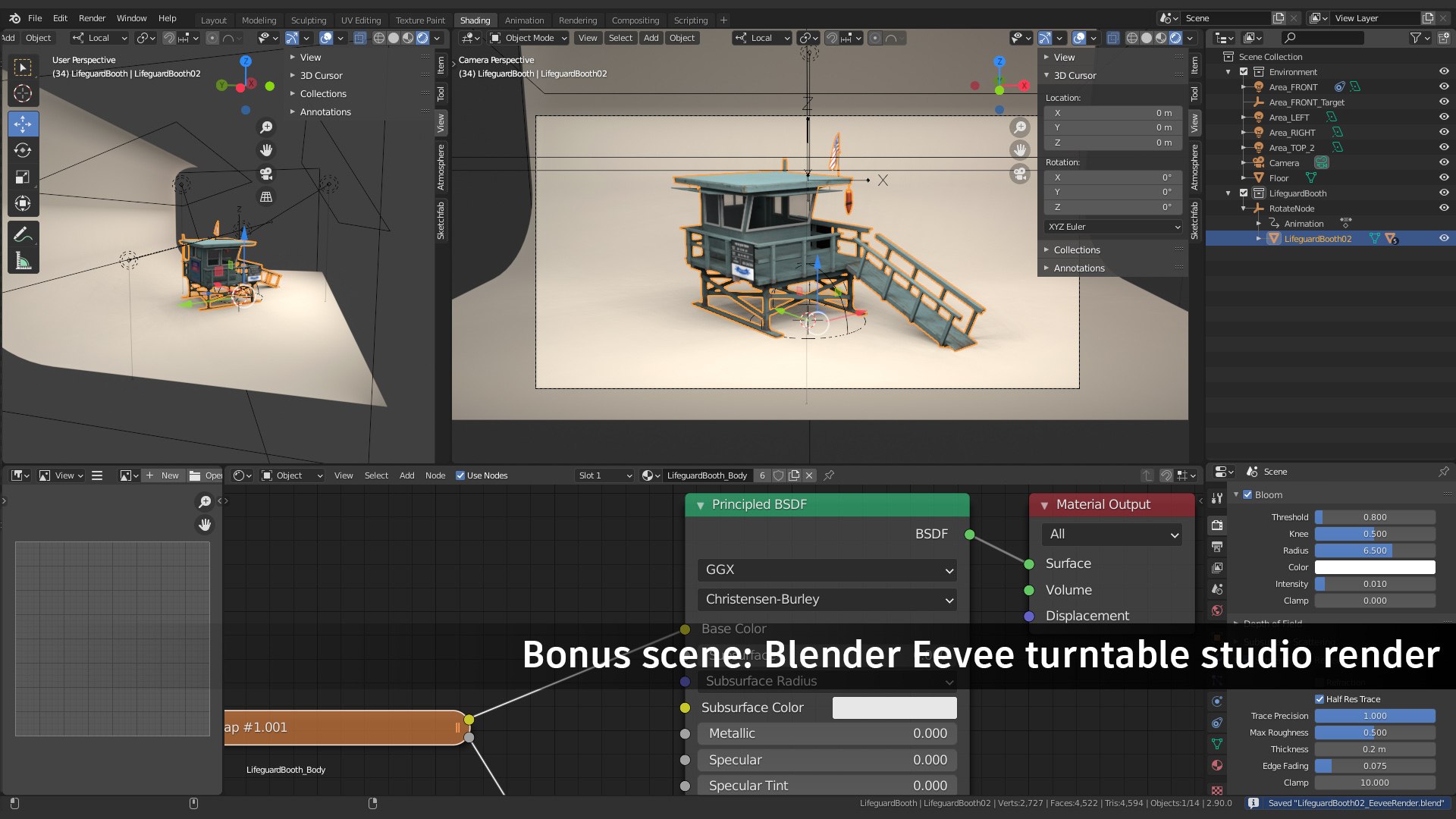Click the pan hand icon in camera viewport
Image resolution: width=1456 pixels, height=819 pixels.
click(1020, 150)
